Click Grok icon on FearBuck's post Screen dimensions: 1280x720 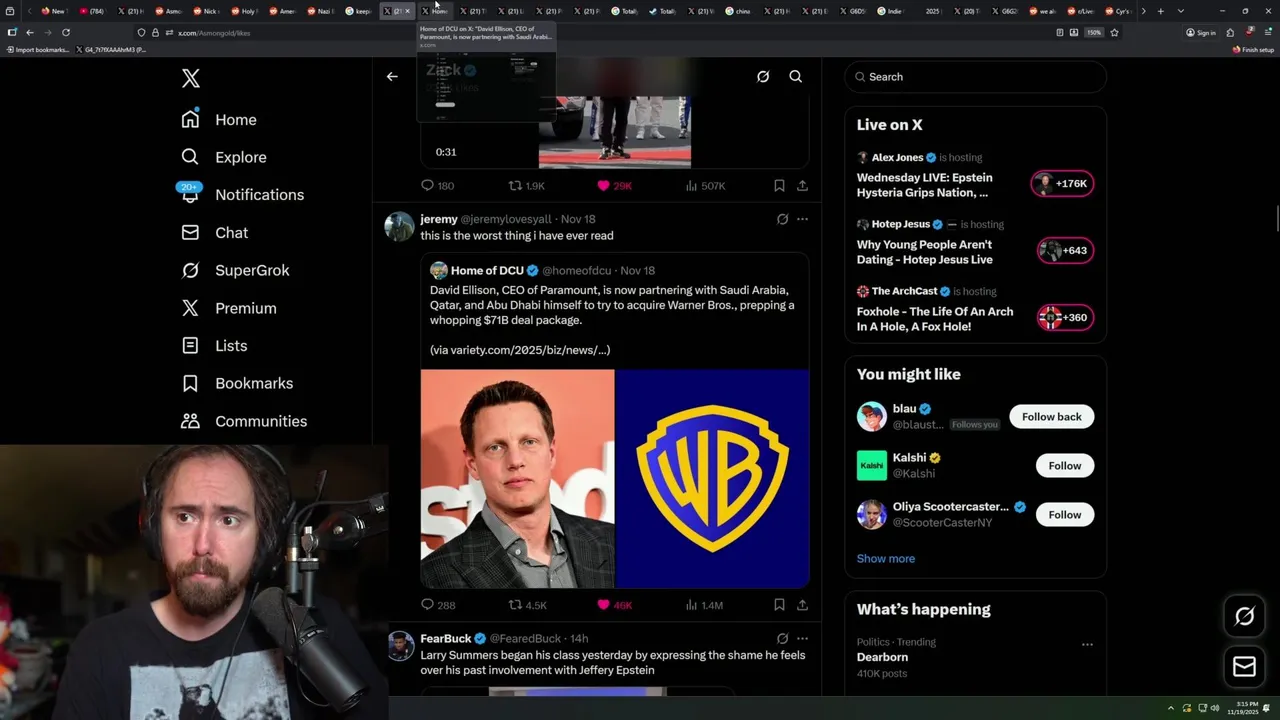click(782, 638)
